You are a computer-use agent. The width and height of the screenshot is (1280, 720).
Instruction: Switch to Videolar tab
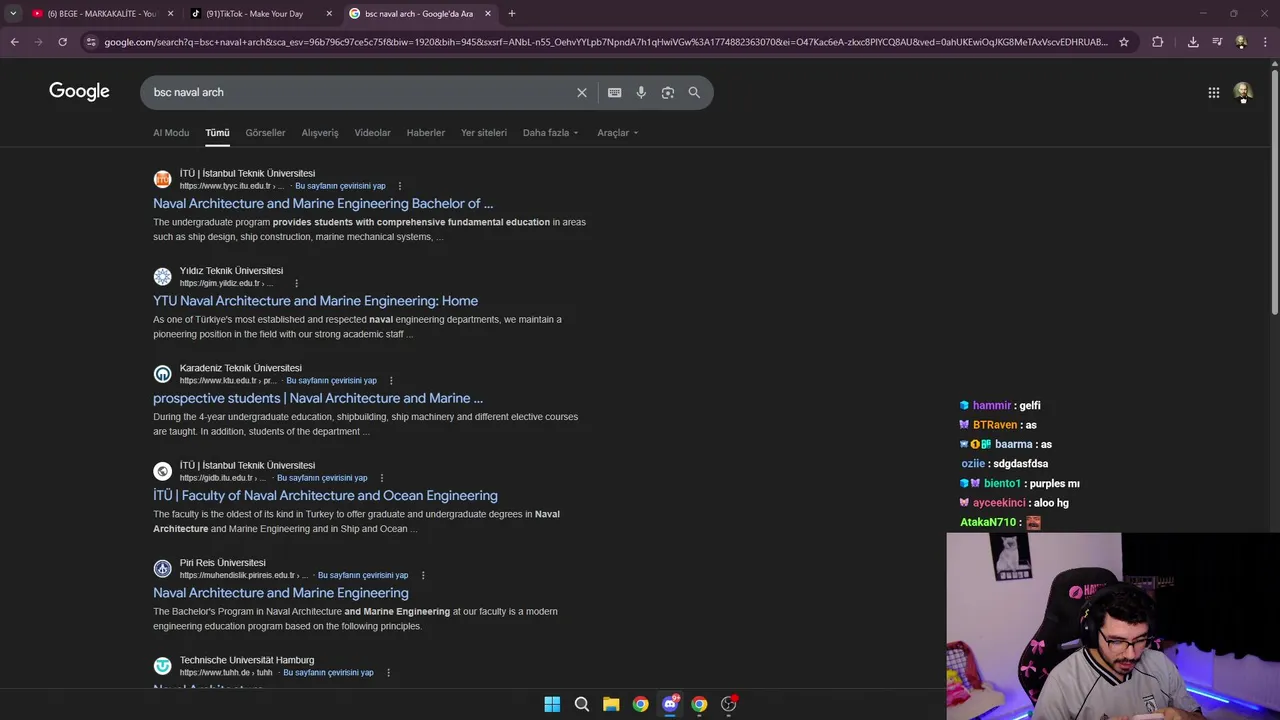(372, 132)
